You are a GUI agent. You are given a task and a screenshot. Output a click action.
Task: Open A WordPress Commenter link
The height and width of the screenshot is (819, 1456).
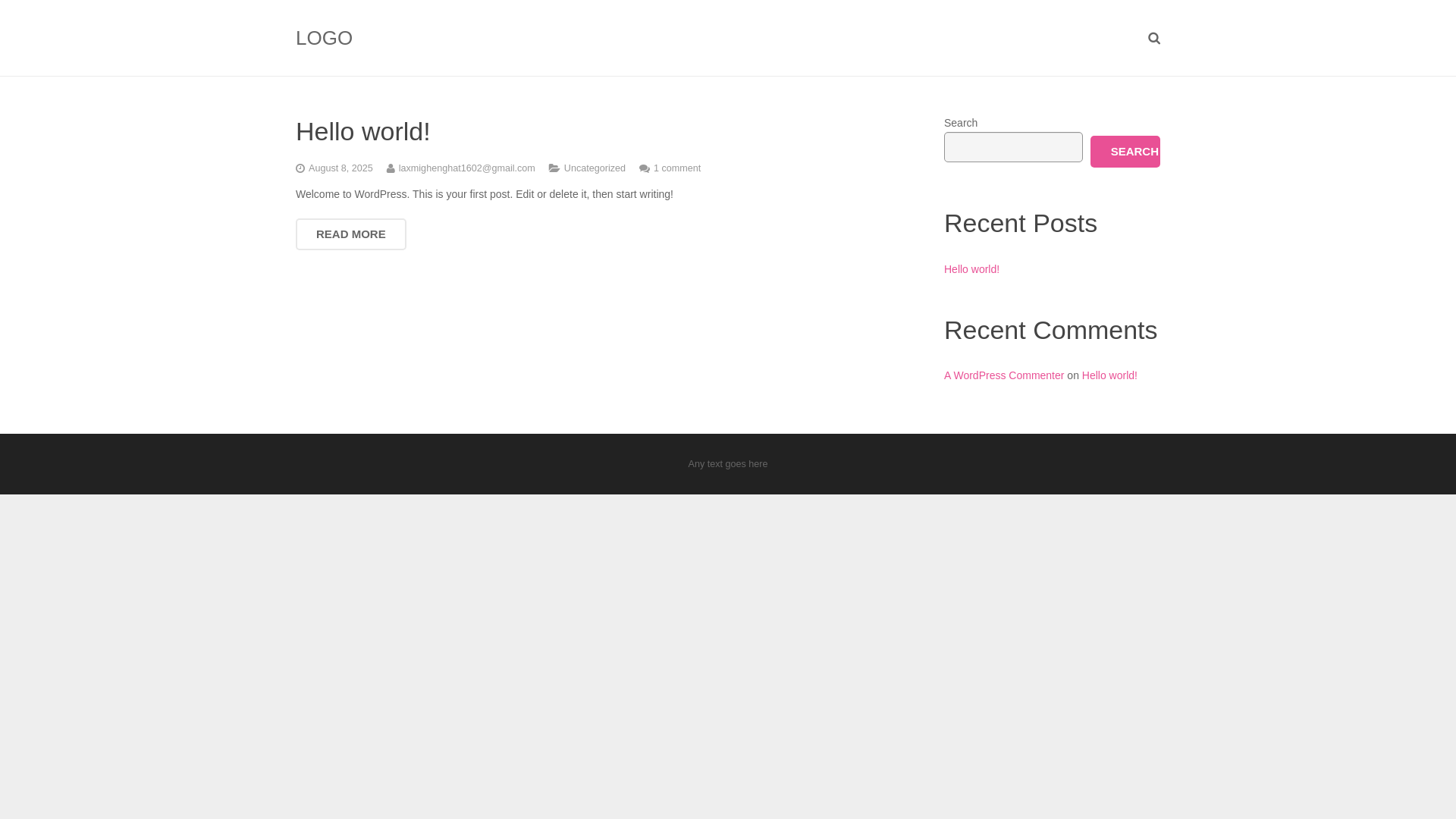[x=1004, y=375]
